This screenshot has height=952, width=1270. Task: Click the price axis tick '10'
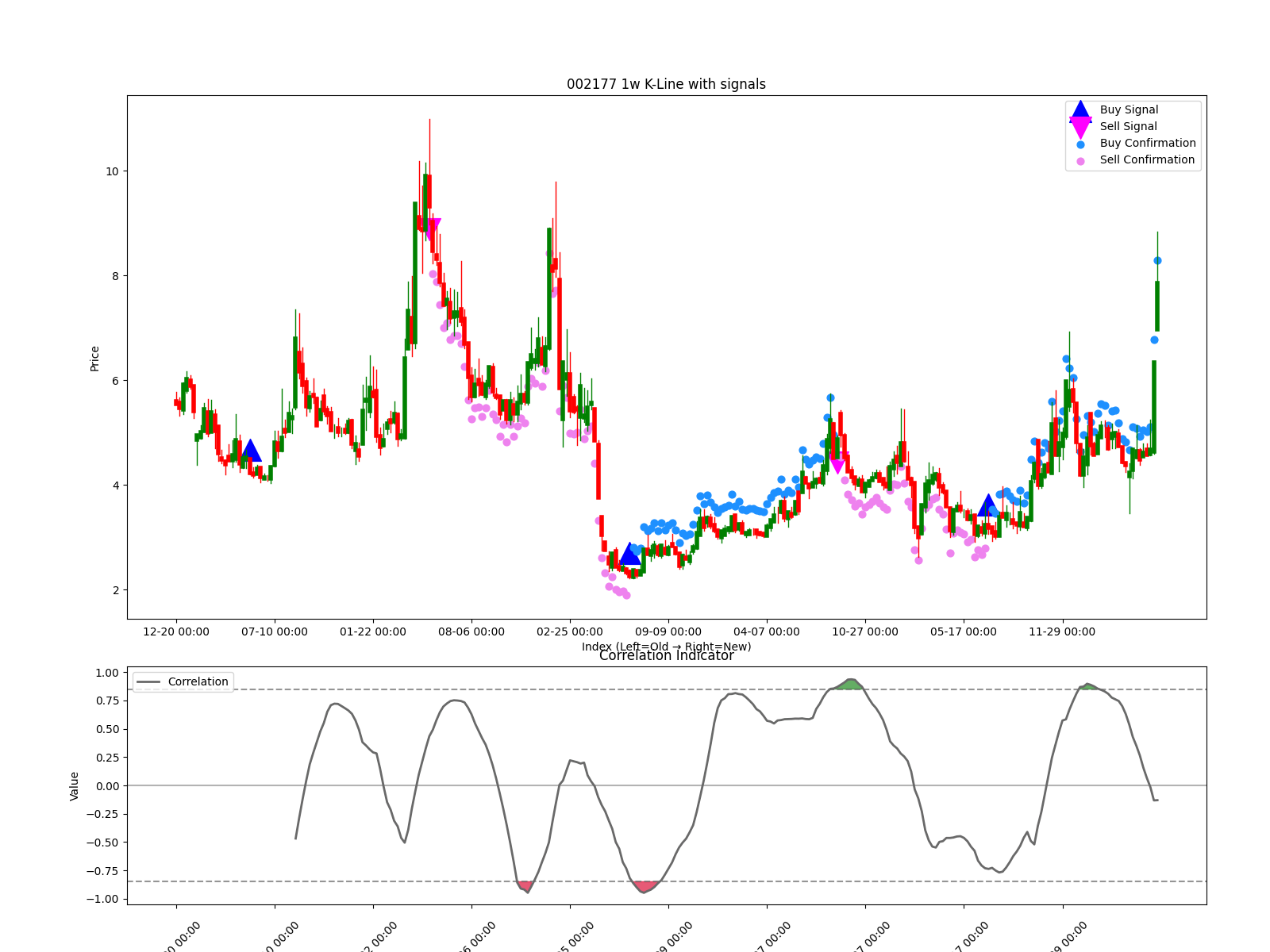[112, 171]
